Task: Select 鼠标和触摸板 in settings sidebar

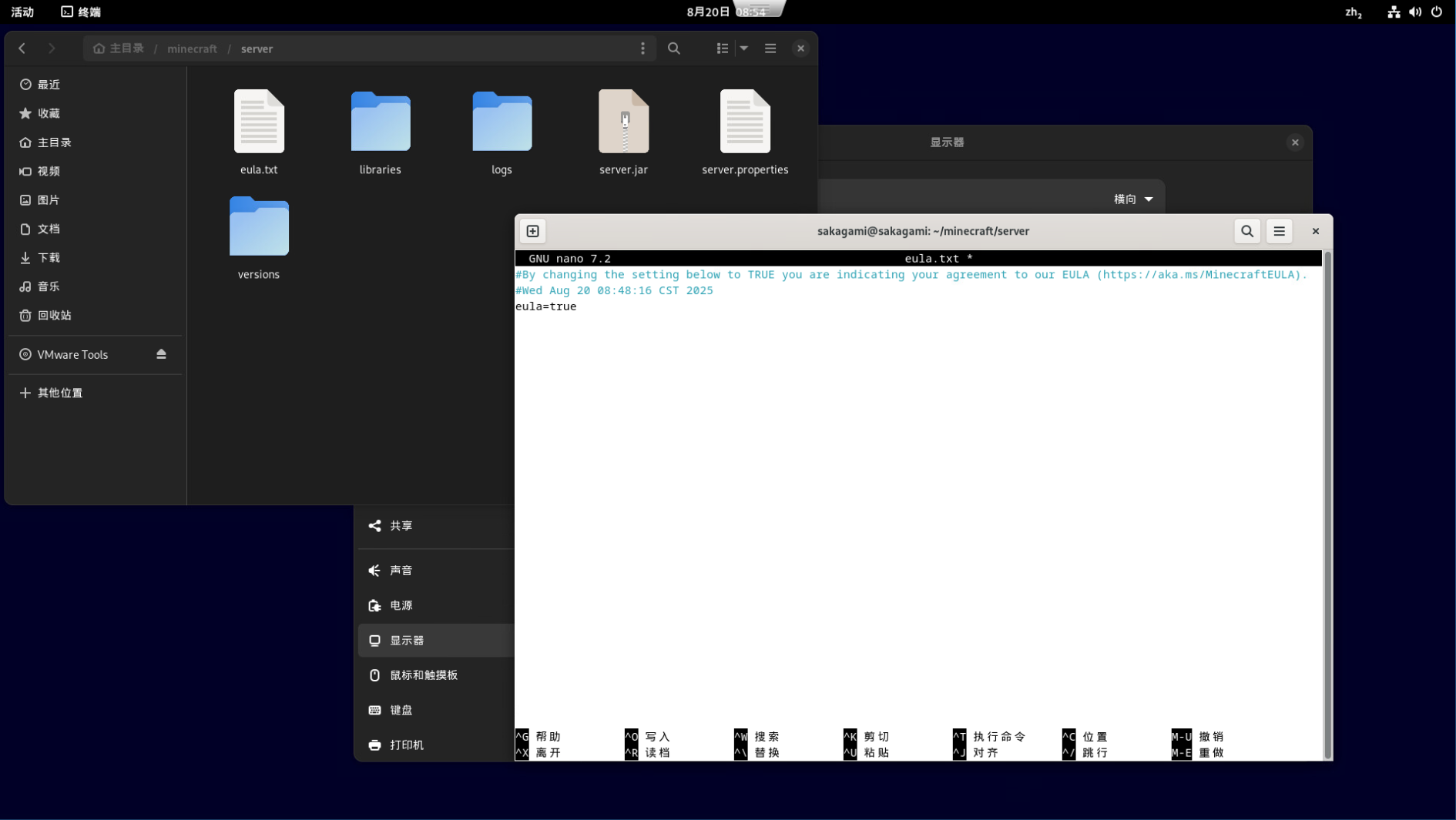Action: coord(424,675)
